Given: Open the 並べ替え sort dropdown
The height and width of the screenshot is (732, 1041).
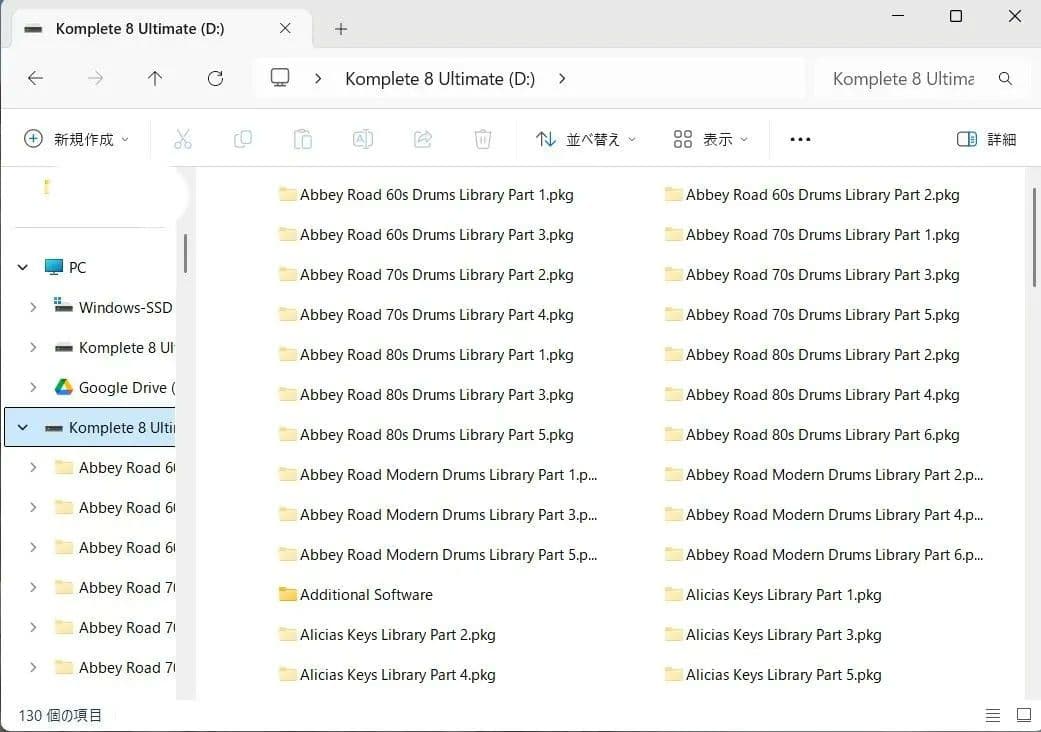Looking at the screenshot, I should [x=585, y=139].
